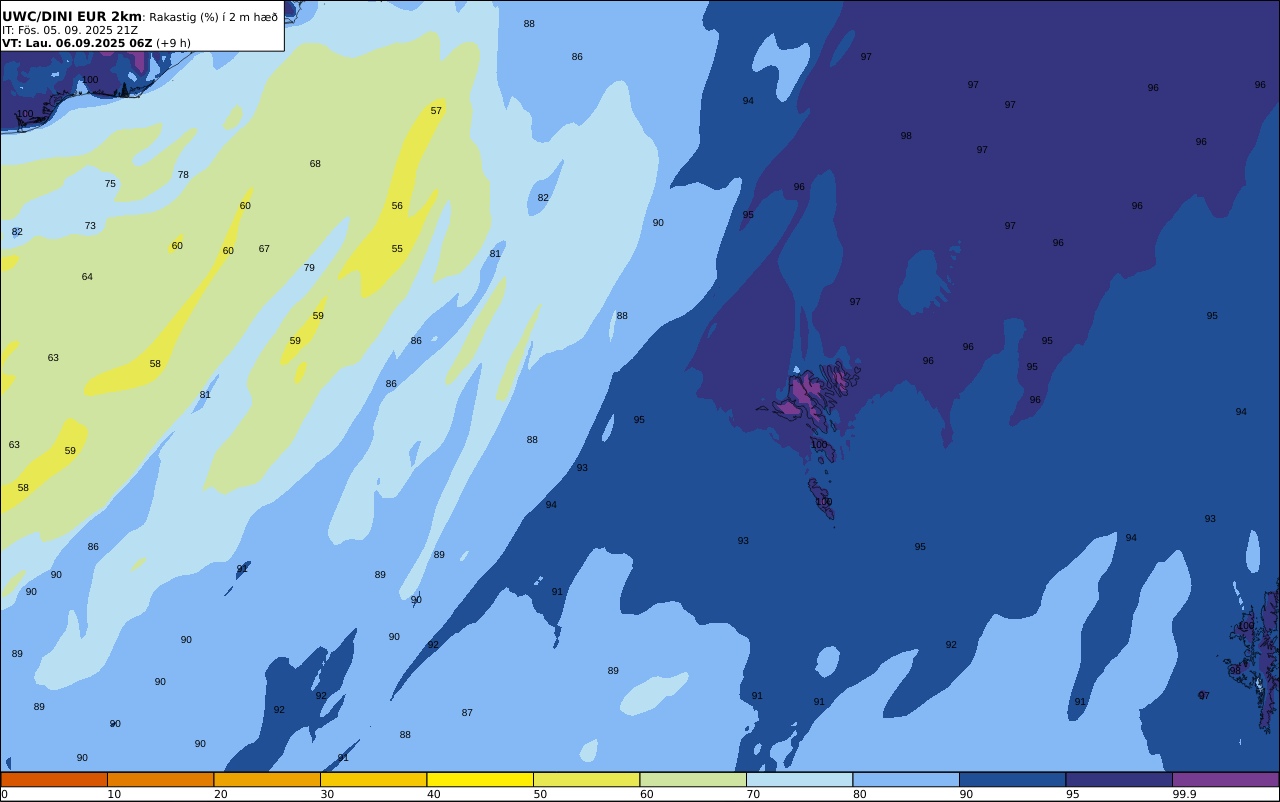This screenshot has height=802, width=1280.
Task: Click the humidity value 67 on the map
Action: click(264, 249)
